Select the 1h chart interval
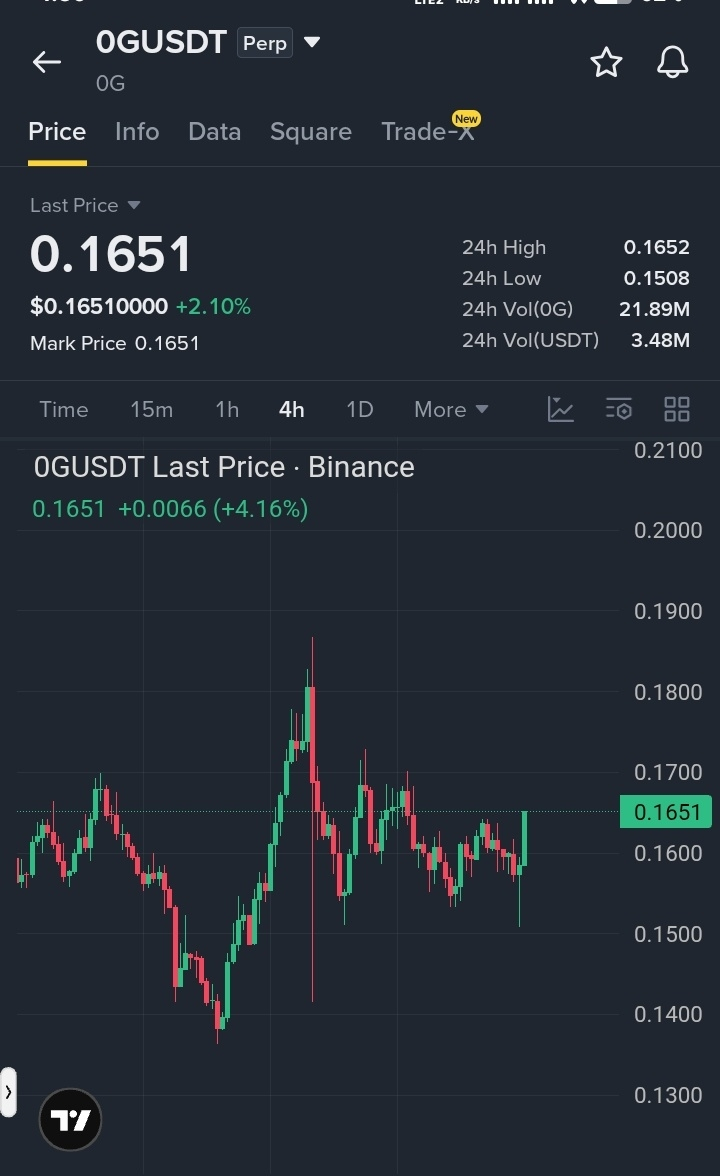 click(227, 410)
